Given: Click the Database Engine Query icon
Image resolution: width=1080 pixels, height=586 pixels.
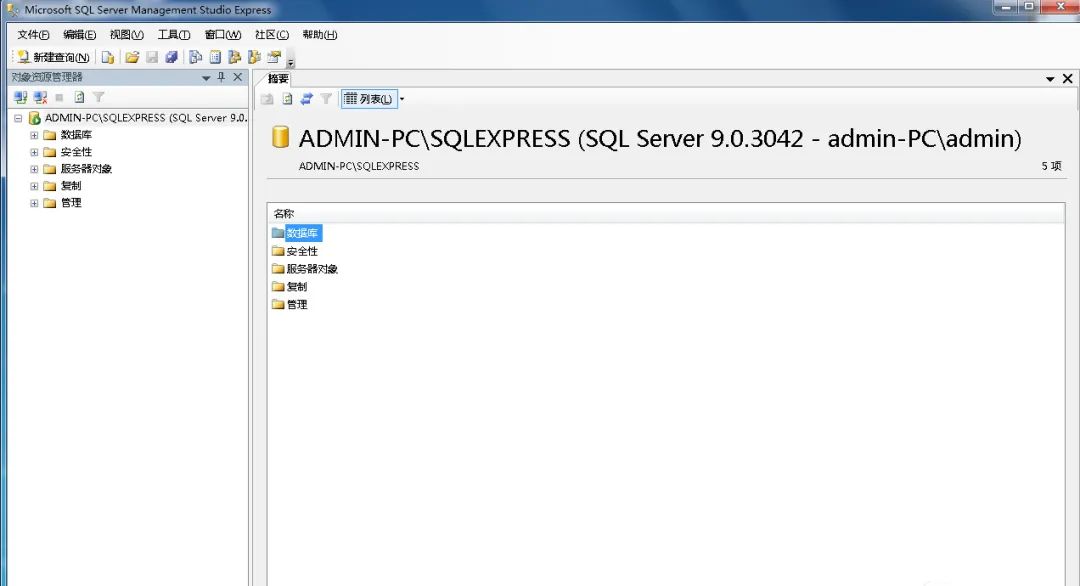Looking at the screenshot, I should (107, 57).
